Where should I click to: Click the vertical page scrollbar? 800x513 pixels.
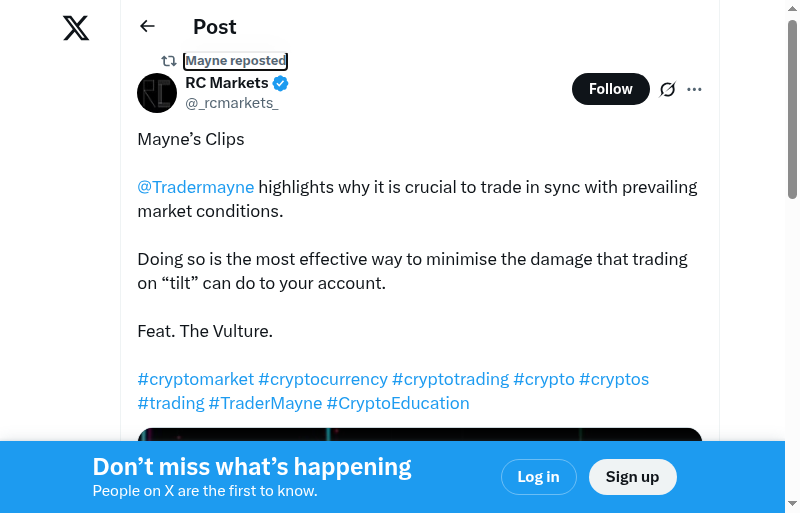pos(793,110)
